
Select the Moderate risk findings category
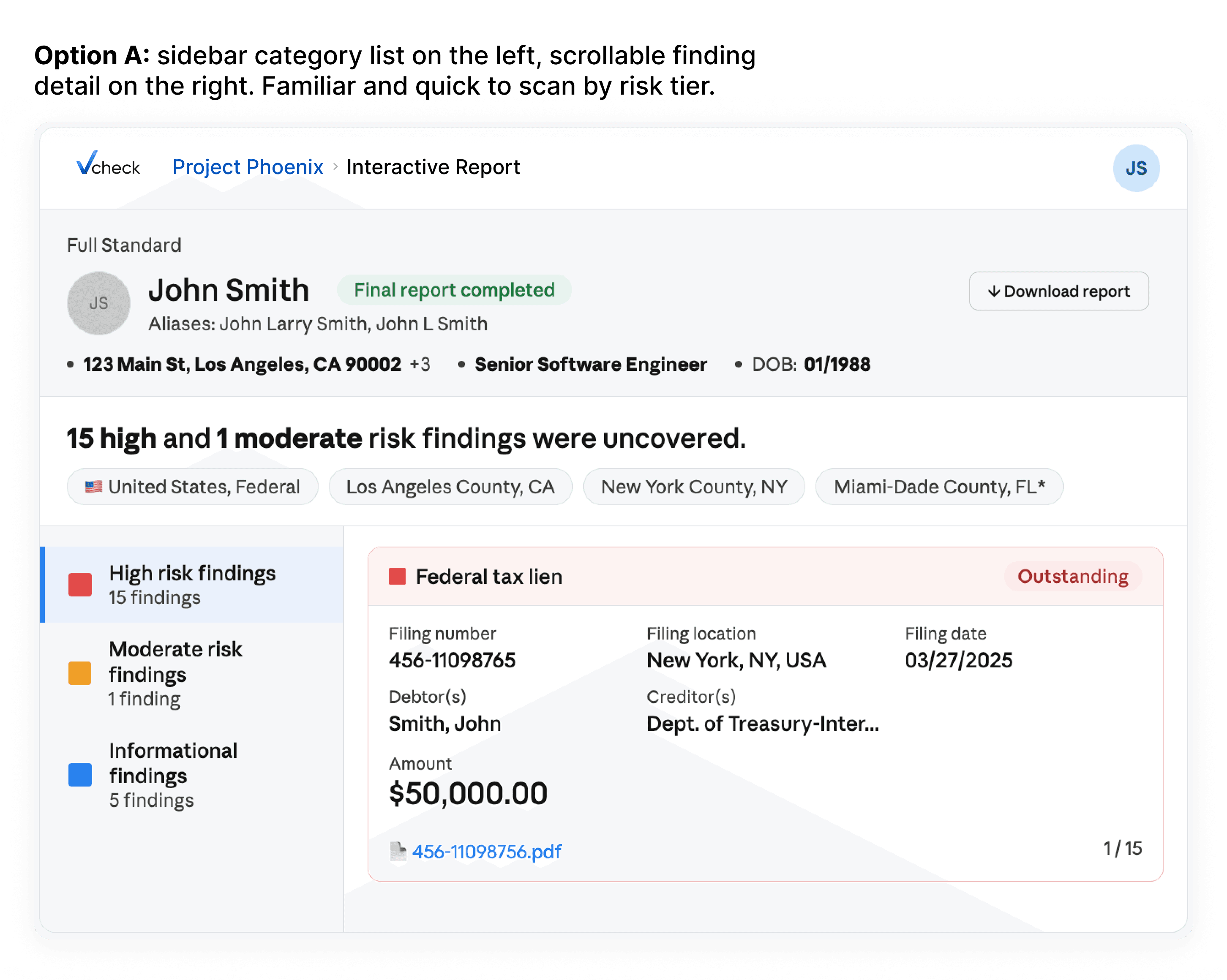tap(175, 673)
